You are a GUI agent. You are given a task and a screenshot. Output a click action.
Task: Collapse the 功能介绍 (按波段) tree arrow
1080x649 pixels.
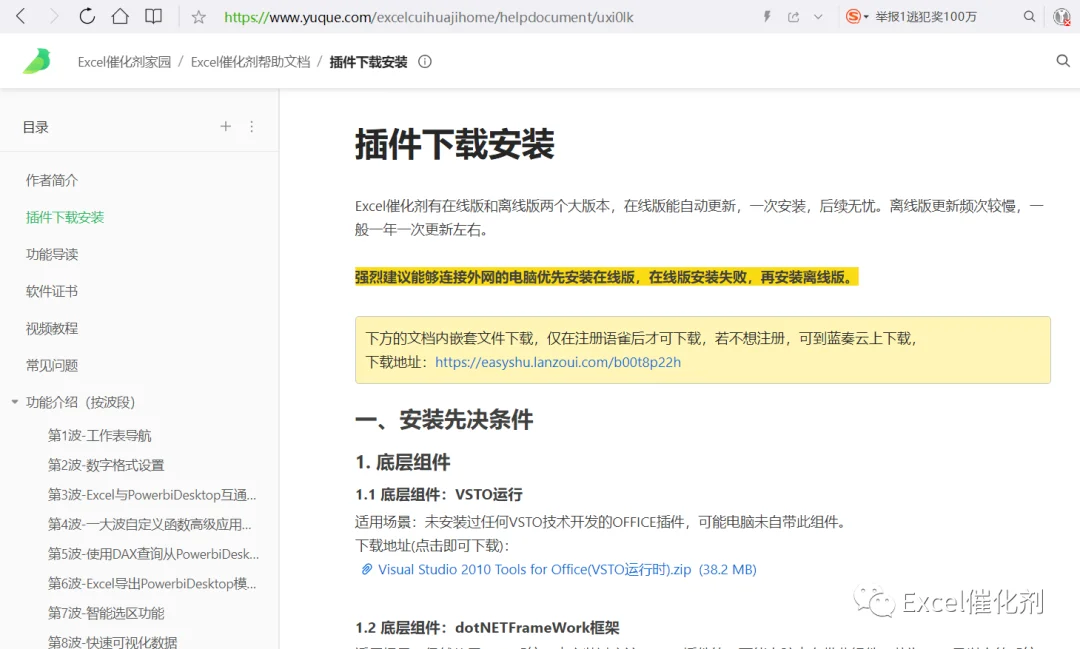pyautogui.click(x=14, y=402)
